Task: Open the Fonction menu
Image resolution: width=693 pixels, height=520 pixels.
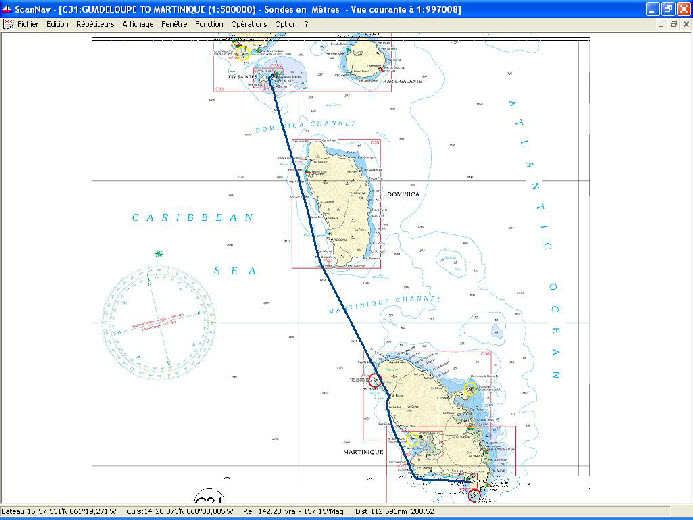Action: coord(210,23)
